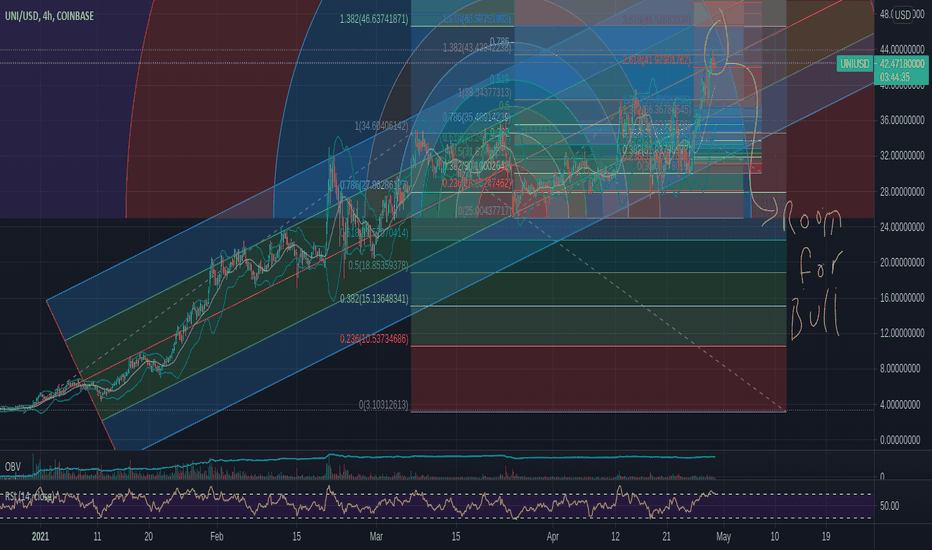Click the 12.00000000 price axis label
The height and width of the screenshot is (550, 932).
click(x=902, y=333)
